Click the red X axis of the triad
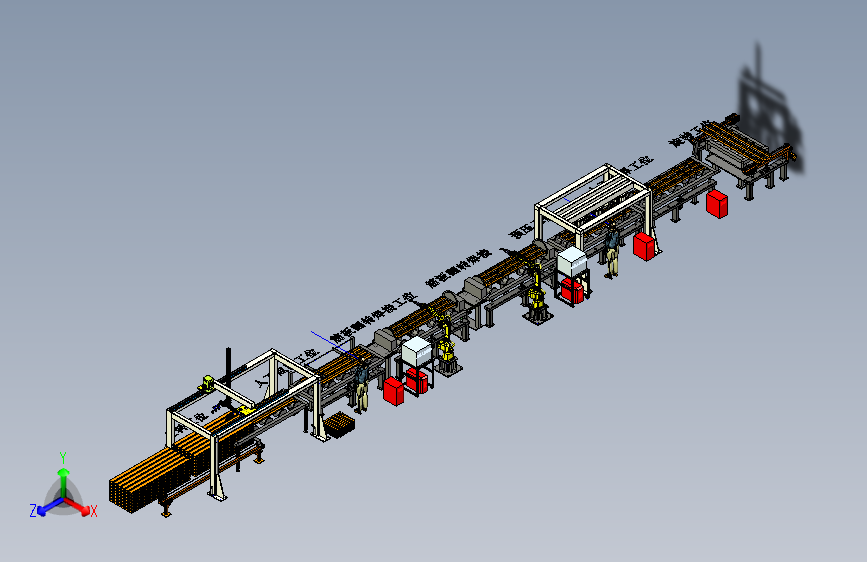The height and width of the screenshot is (562, 867). [80, 507]
